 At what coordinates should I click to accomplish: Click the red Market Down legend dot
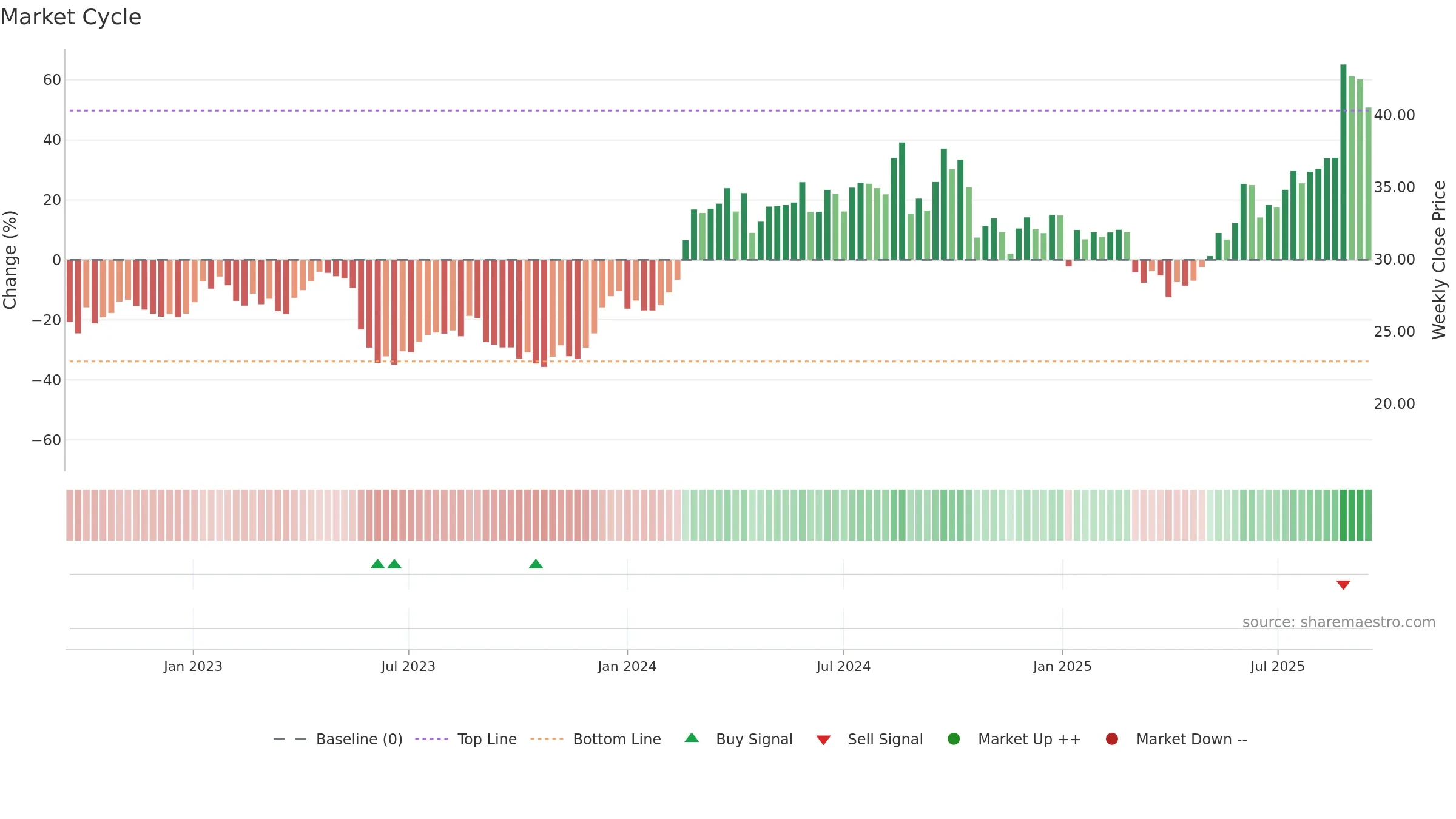click(x=1112, y=739)
